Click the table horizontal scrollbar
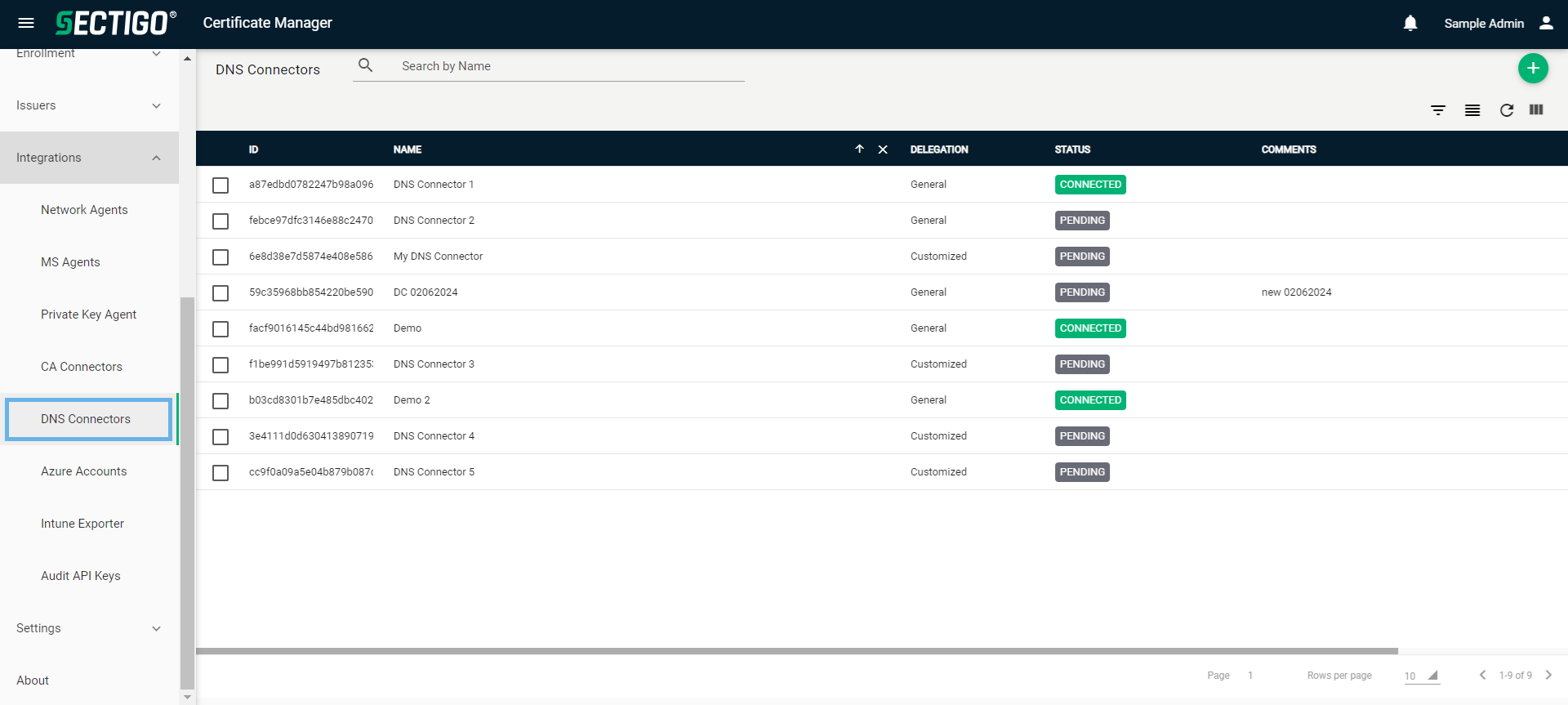 (797, 651)
